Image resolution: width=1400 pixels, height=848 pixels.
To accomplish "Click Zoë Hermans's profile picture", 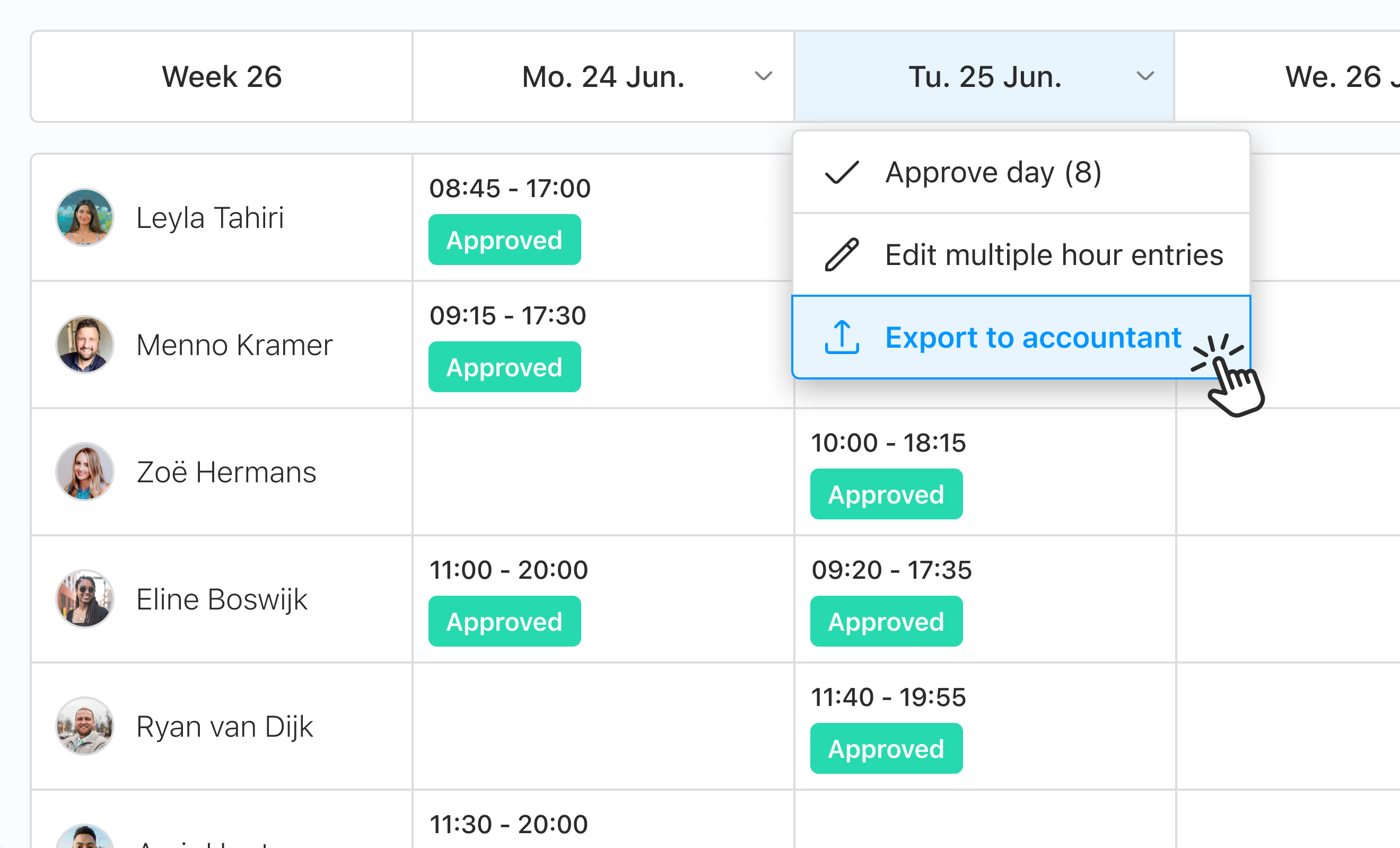I will (x=84, y=471).
